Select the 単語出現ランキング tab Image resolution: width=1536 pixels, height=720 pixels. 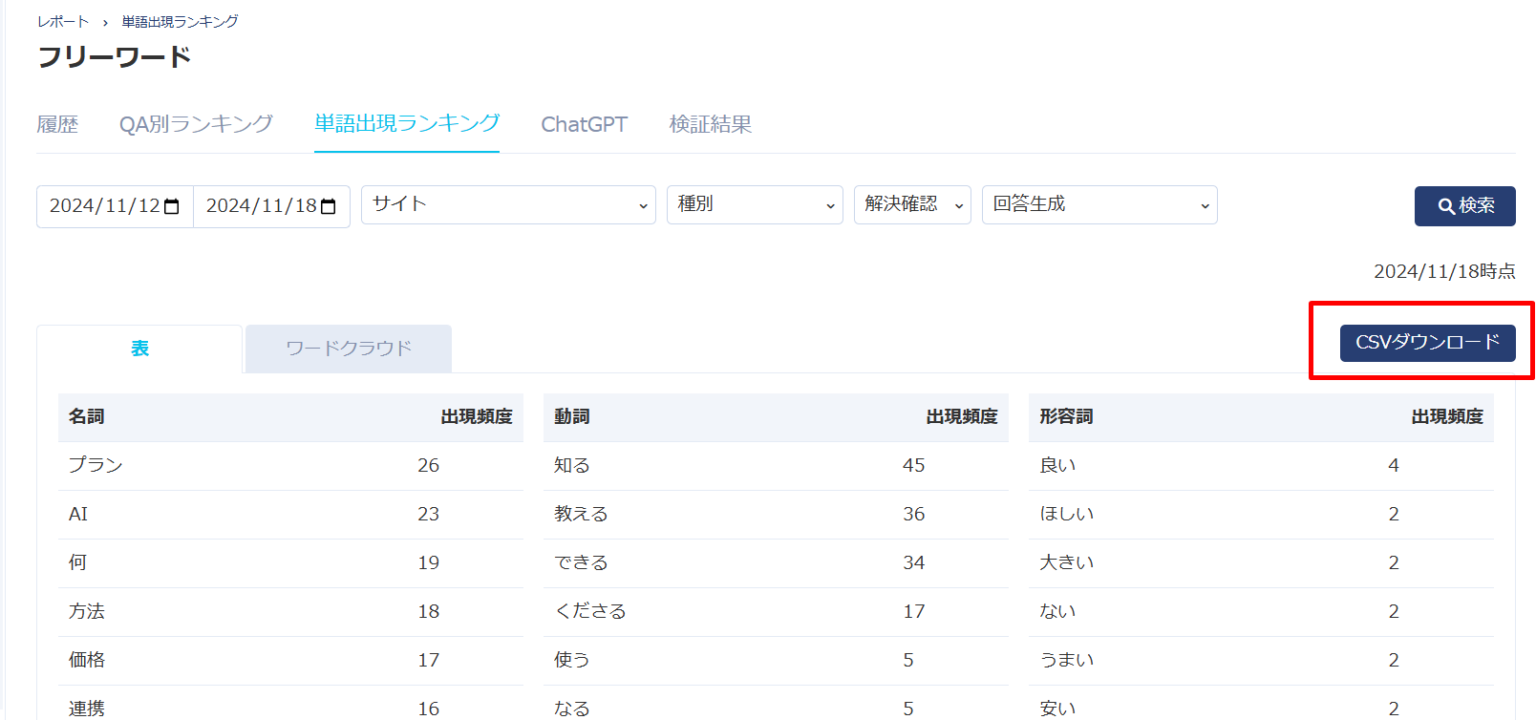click(406, 124)
